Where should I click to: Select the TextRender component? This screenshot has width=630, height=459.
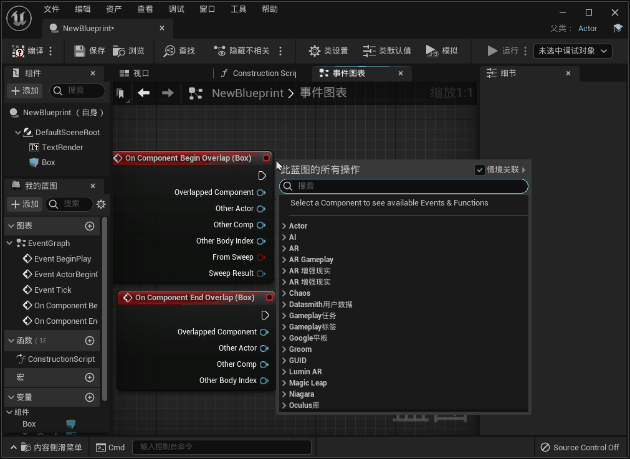pyautogui.click(x=55, y=147)
